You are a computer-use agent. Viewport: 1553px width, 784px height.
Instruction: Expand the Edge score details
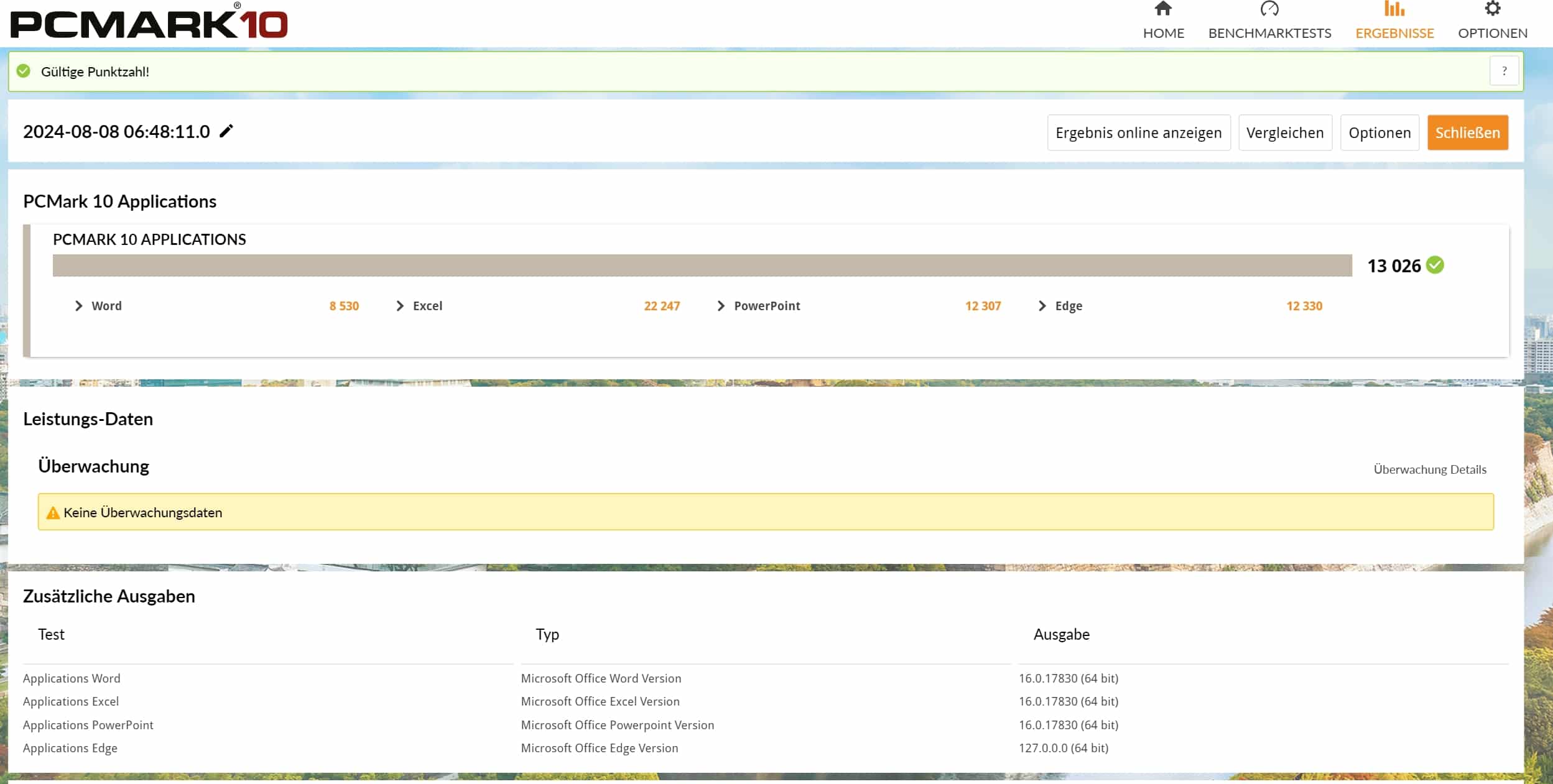(1042, 306)
